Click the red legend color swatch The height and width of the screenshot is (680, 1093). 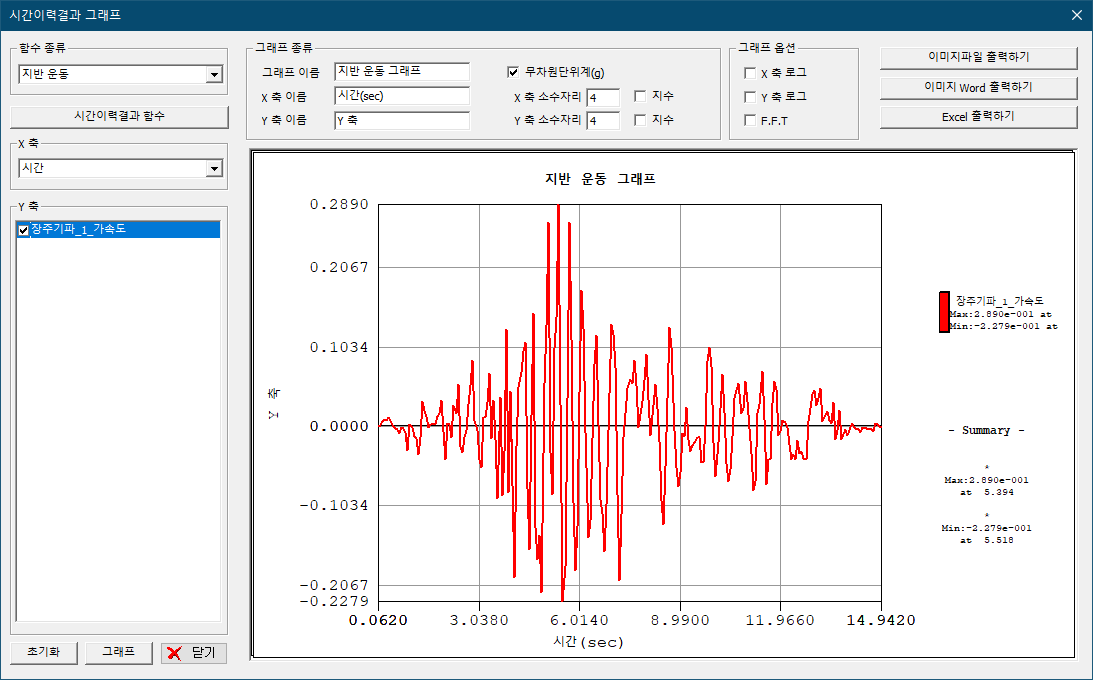[943, 312]
